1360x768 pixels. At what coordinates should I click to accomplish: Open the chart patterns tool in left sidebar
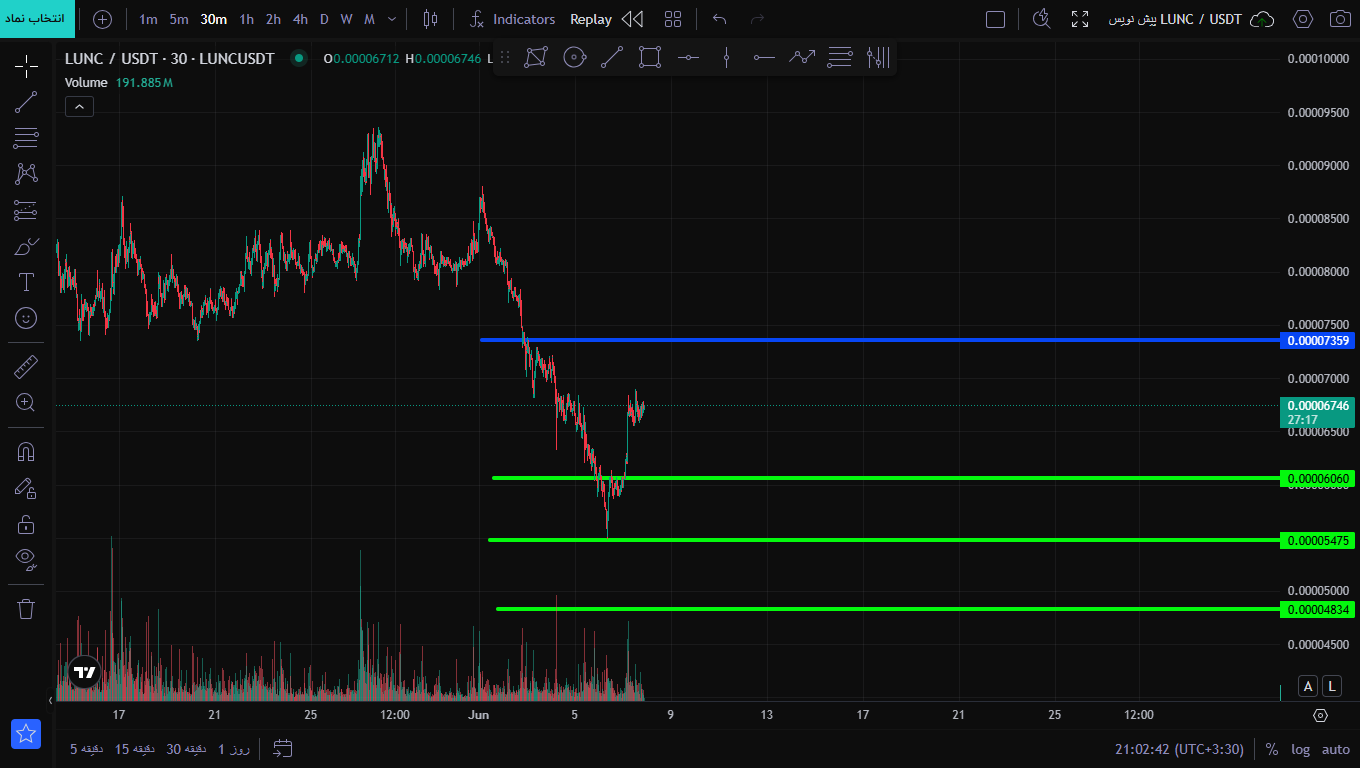27,174
